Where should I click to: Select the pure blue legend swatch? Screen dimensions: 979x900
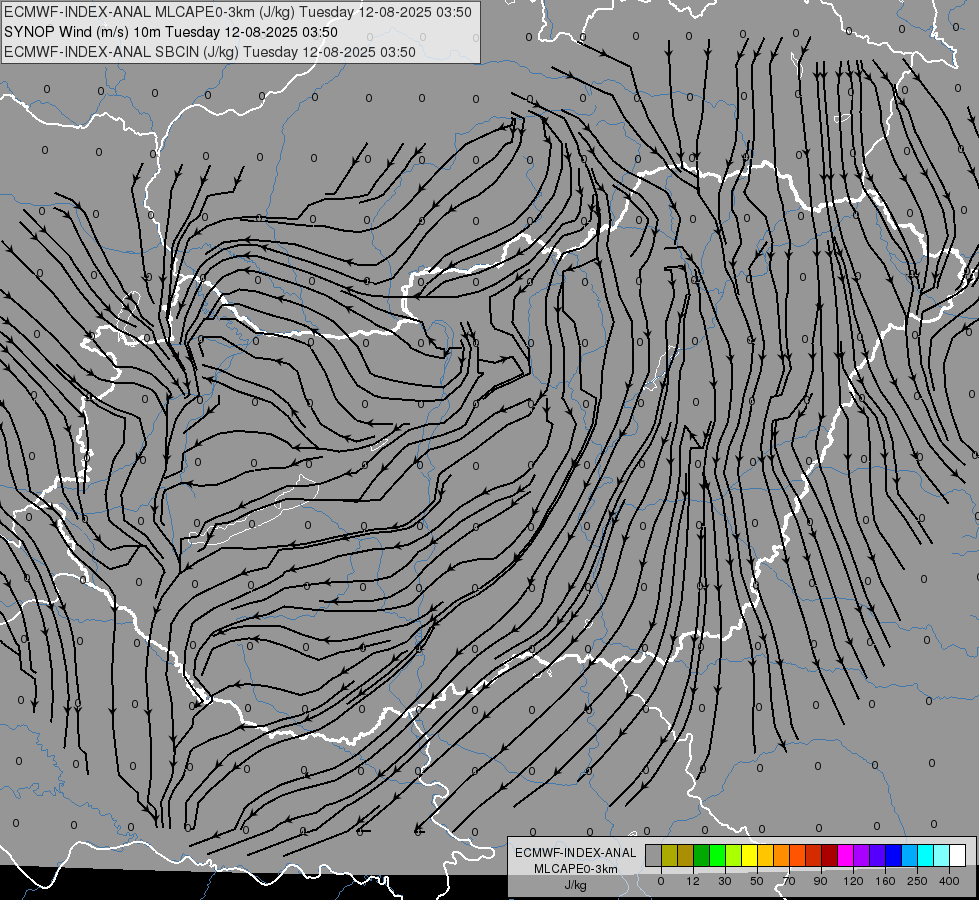[x=894, y=855]
